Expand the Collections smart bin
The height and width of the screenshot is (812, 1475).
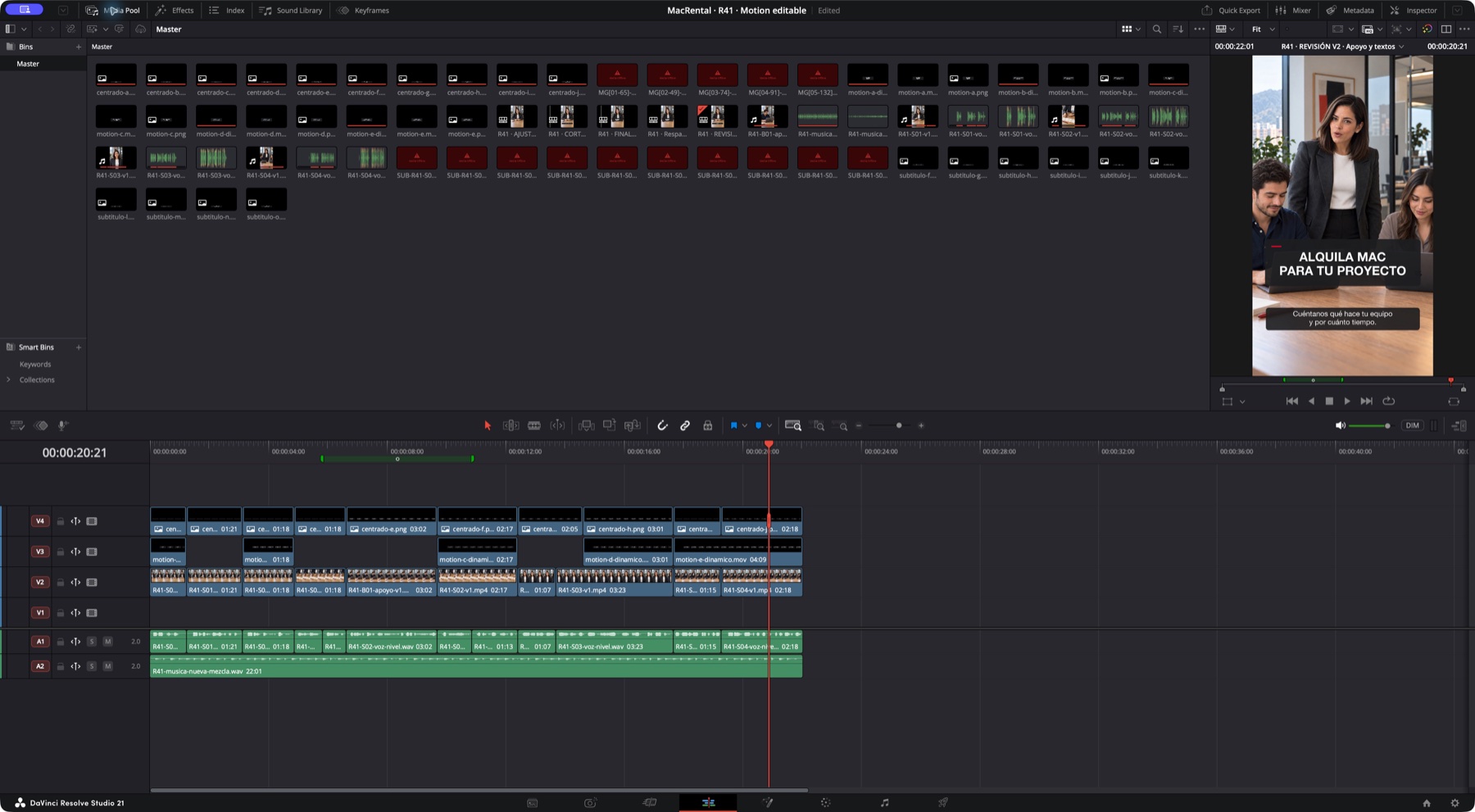pyautogui.click(x=9, y=379)
